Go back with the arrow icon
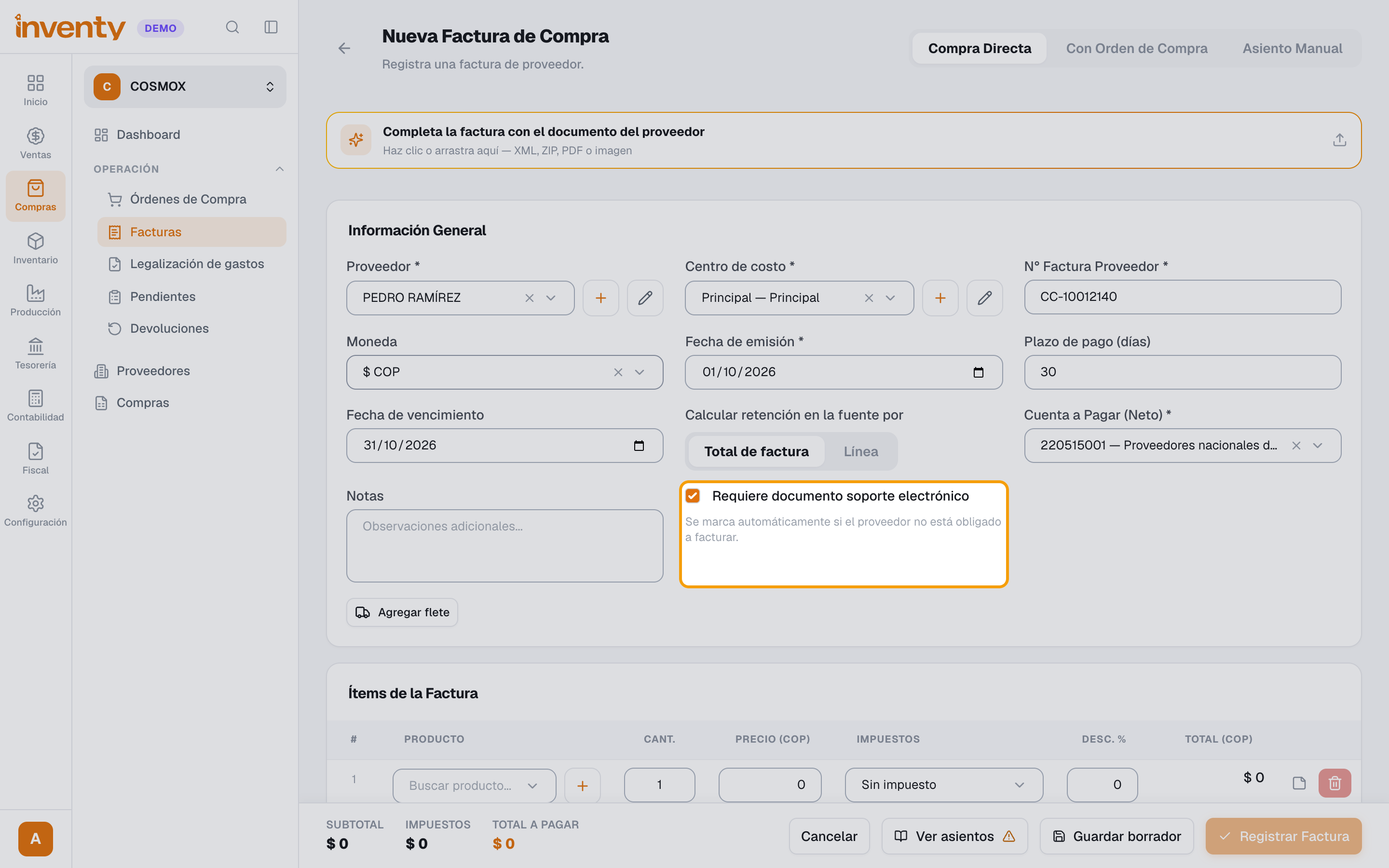Screen dimensions: 1389x868 click(344, 48)
